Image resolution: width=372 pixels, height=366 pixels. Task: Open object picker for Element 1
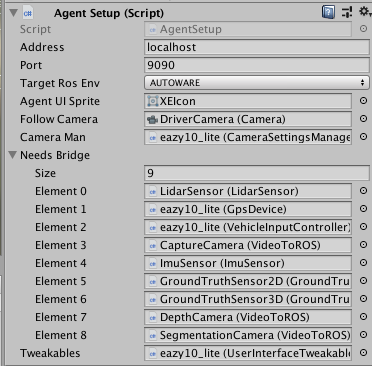363,209
